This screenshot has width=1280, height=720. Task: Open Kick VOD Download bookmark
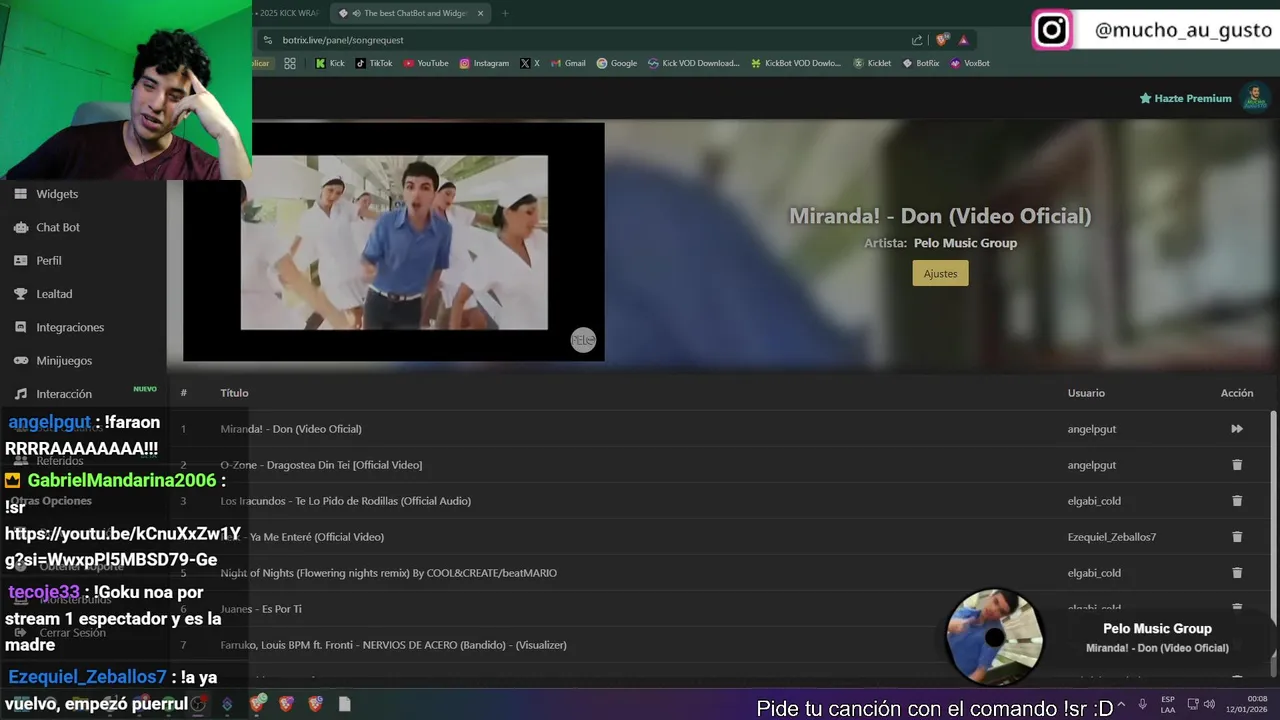(694, 63)
